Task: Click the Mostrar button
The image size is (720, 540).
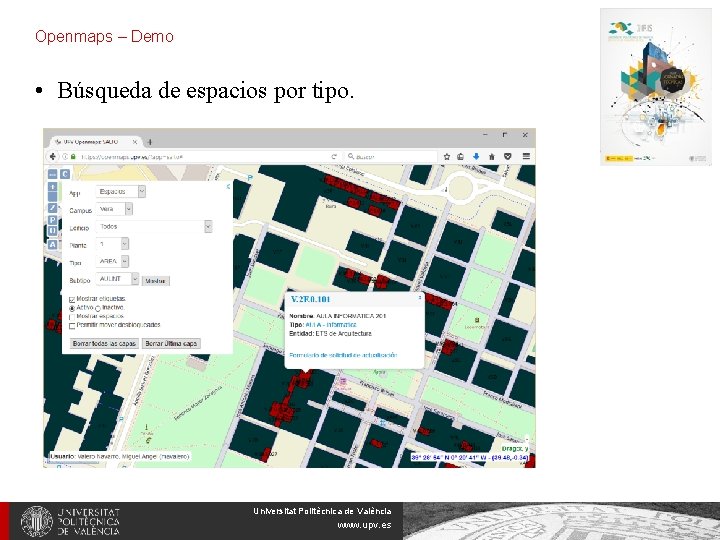Action: 155,281
